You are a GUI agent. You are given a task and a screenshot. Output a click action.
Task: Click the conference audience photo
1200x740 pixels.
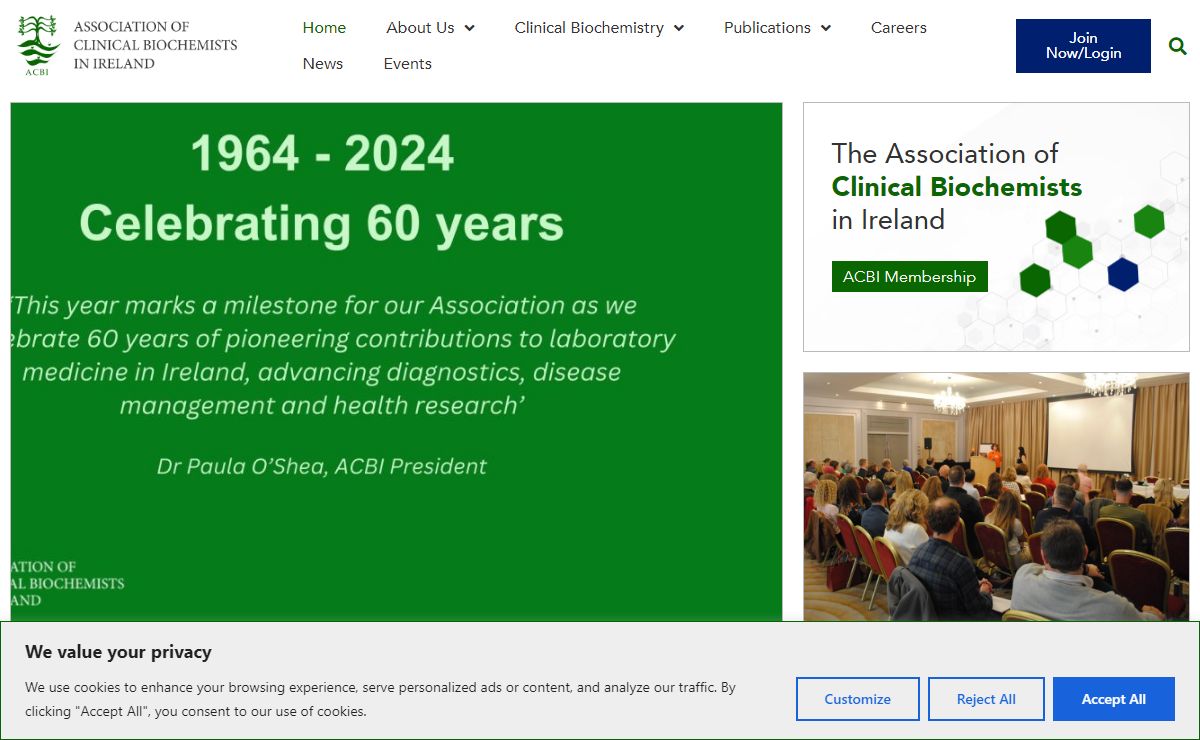tap(996, 497)
